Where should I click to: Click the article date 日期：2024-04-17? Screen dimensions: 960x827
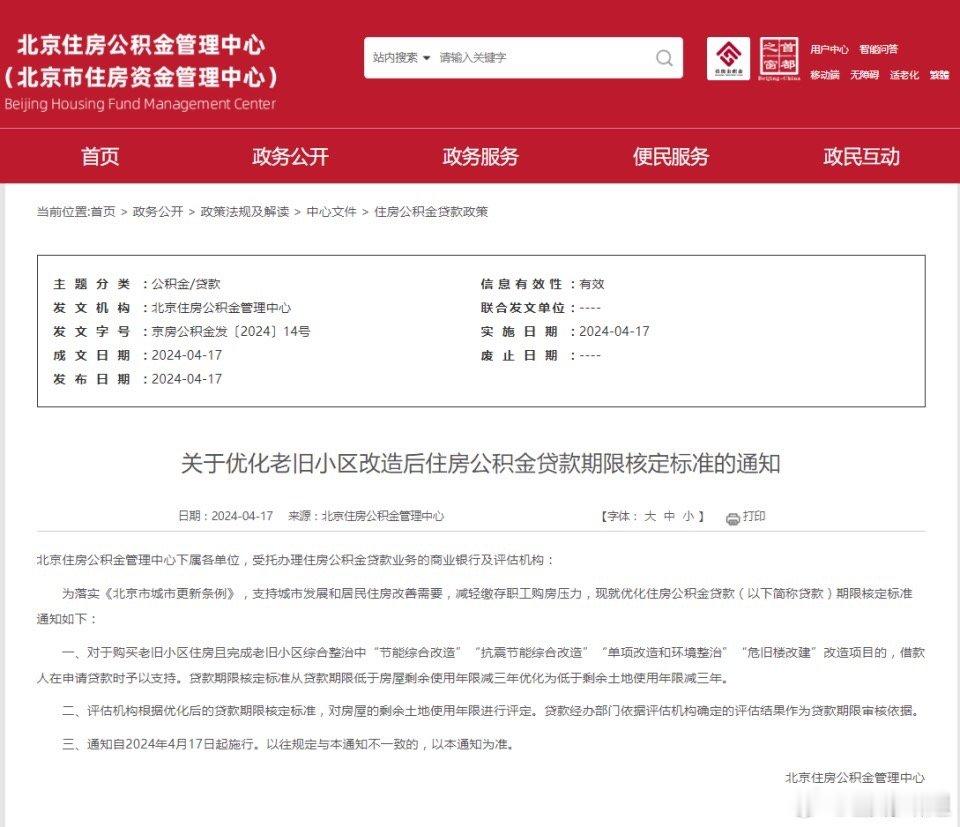pos(225,516)
